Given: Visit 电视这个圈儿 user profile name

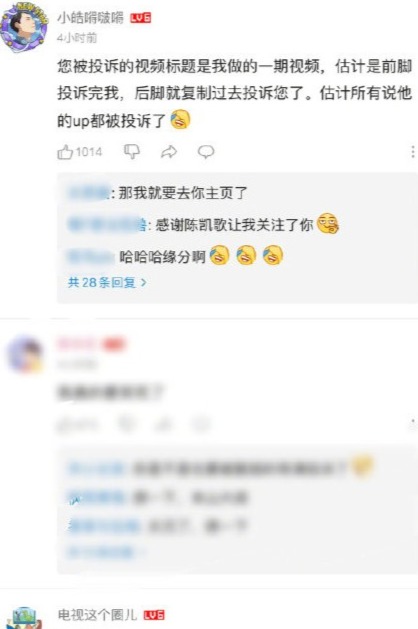Looking at the screenshot, I should 97,615.
